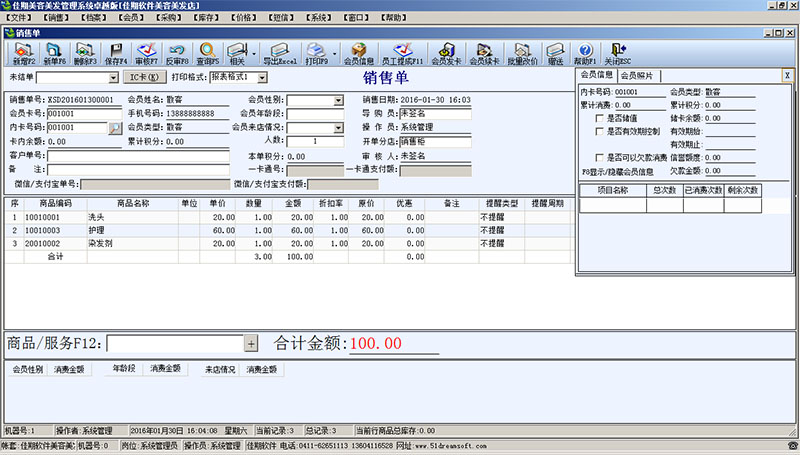The height and width of the screenshot is (455, 800).
Task: Open help via 帮助F1 icon
Action: point(585,54)
